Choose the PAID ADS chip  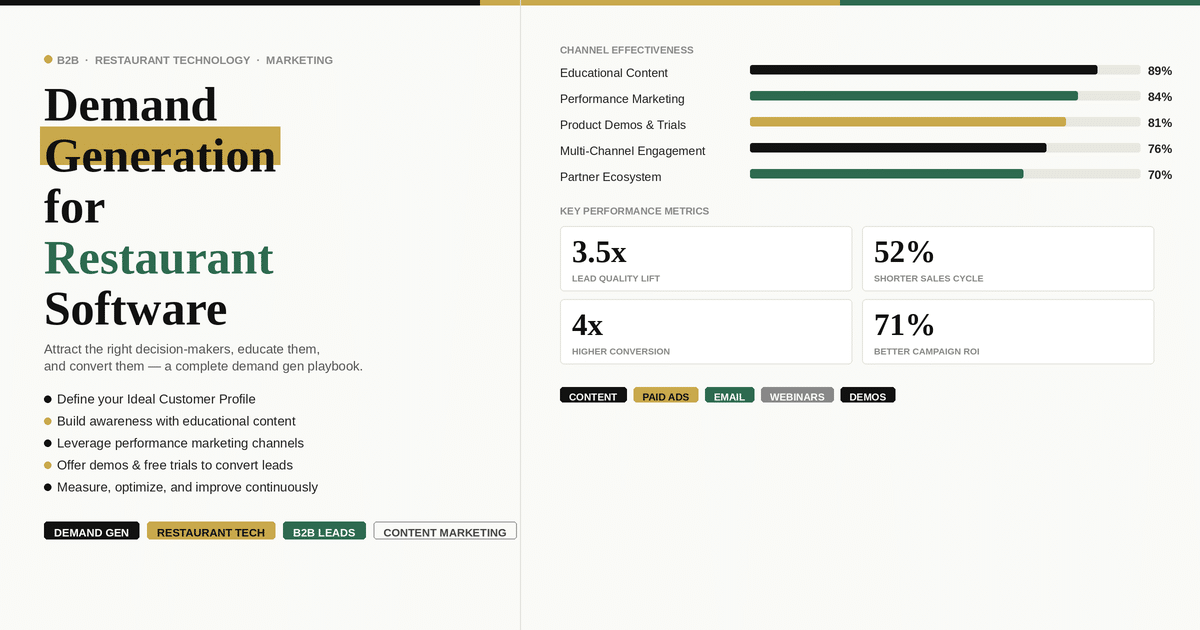click(x=665, y=396)
